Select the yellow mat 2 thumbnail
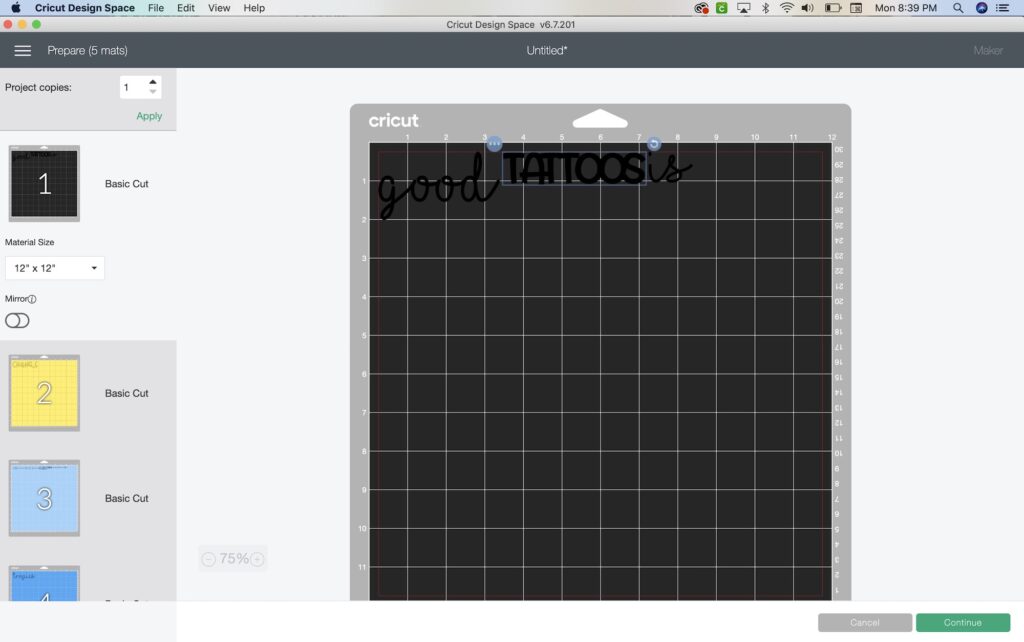The width and height of the screenshot is (1024, 642). tap(44, 393)
